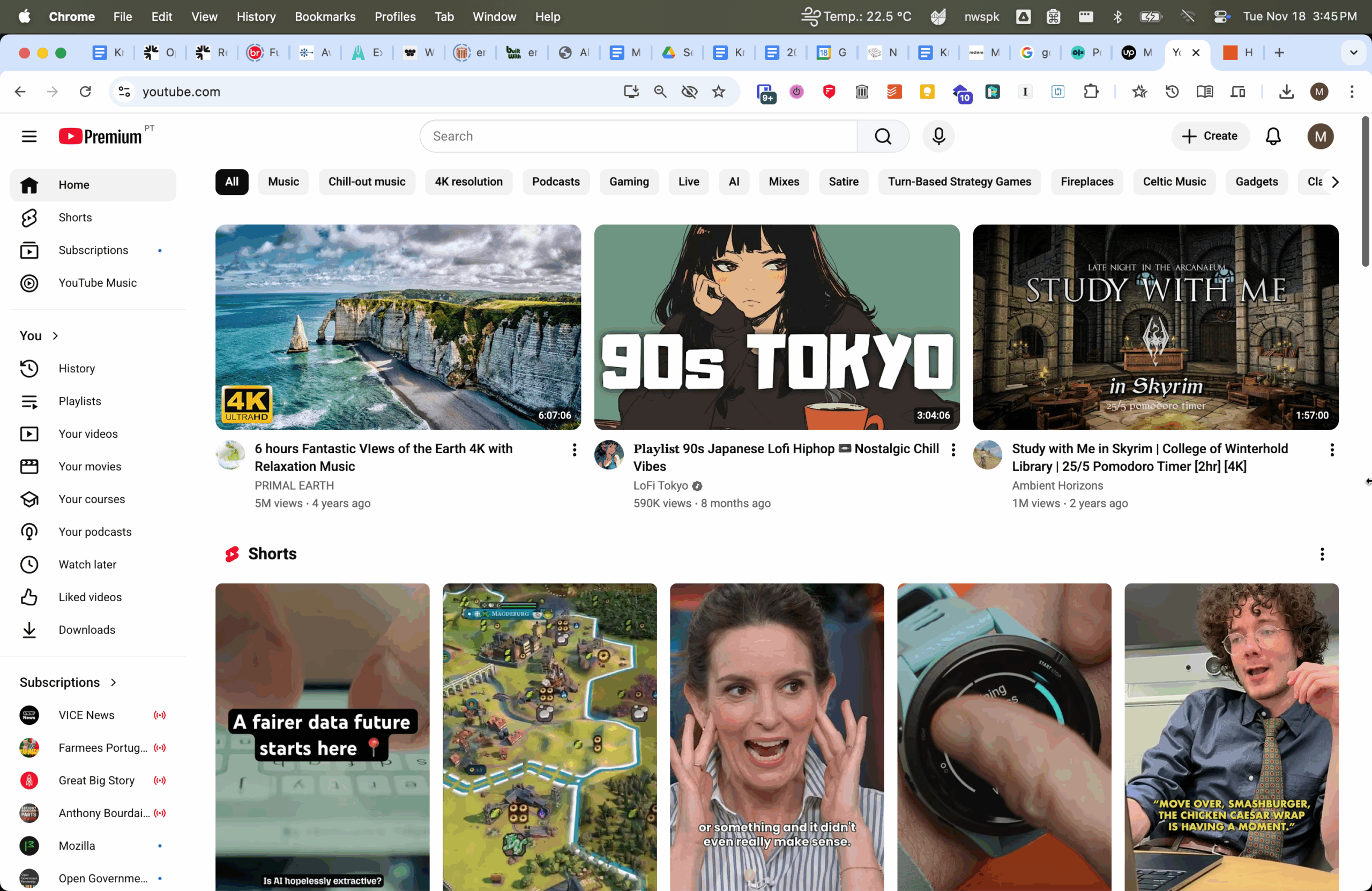Open the Downloads sidebar item
The width and height of the screenshot is (1372, 891).
tap(86, 630)
